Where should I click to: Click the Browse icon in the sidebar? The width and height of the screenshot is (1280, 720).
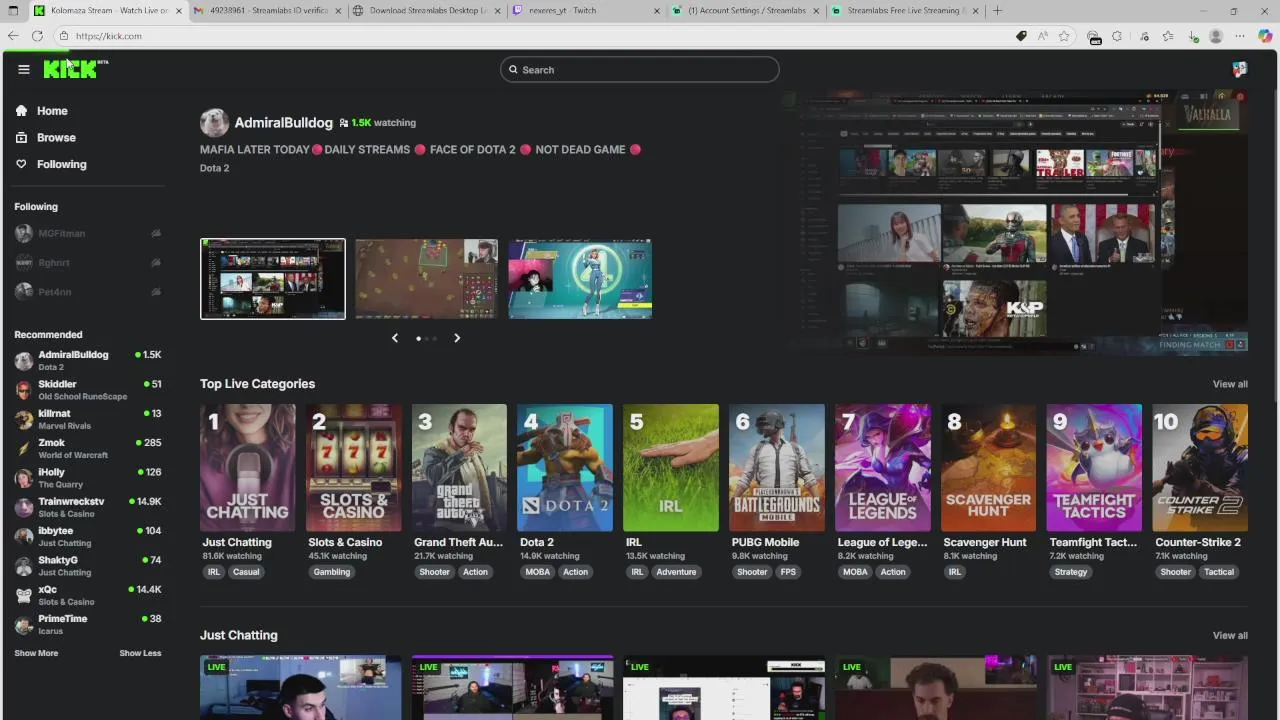(21, 138)
